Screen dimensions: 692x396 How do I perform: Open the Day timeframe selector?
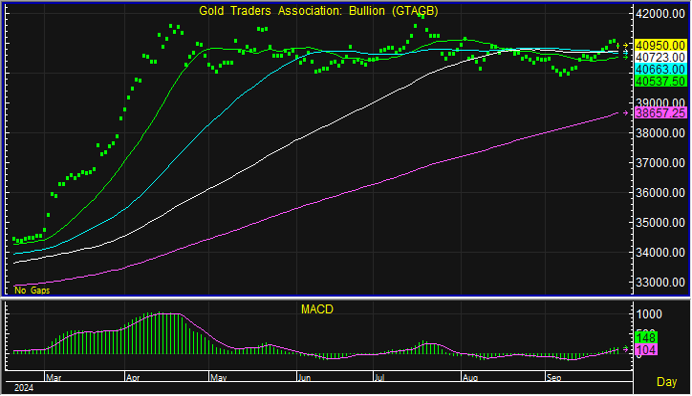[666, 382]
